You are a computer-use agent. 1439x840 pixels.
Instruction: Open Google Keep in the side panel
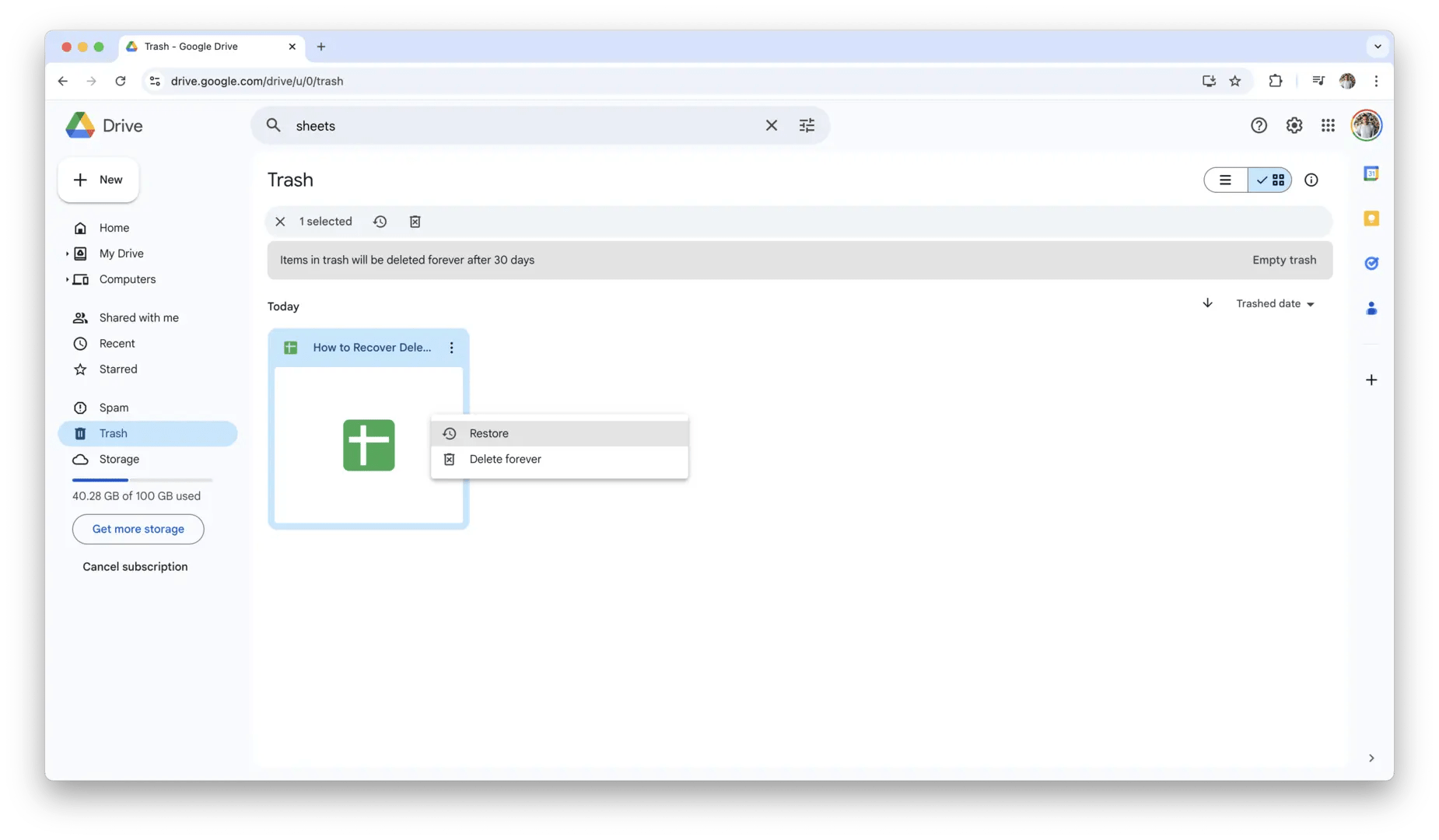coord(1371,219)
